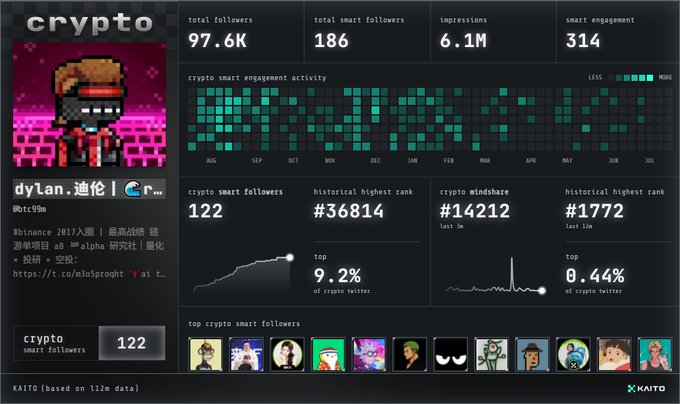Click the 'crypto' title heading

(x=89, y=23)
